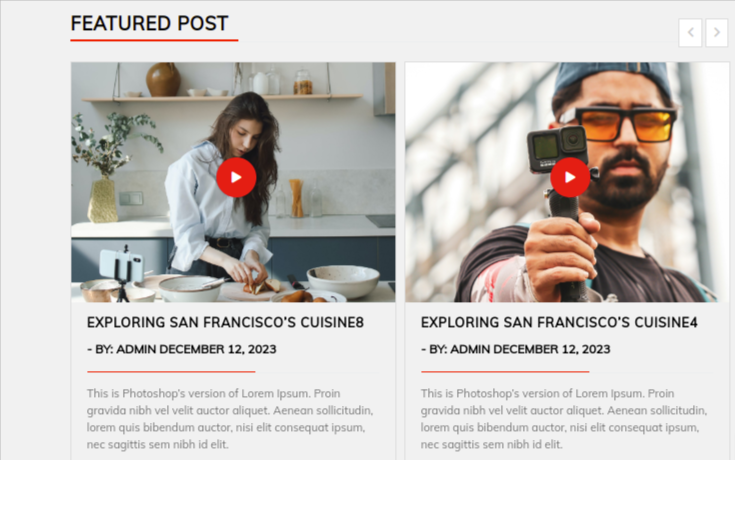
Task: Click the orange sunglasses in the photo
Action: click(x=625, y=125)
